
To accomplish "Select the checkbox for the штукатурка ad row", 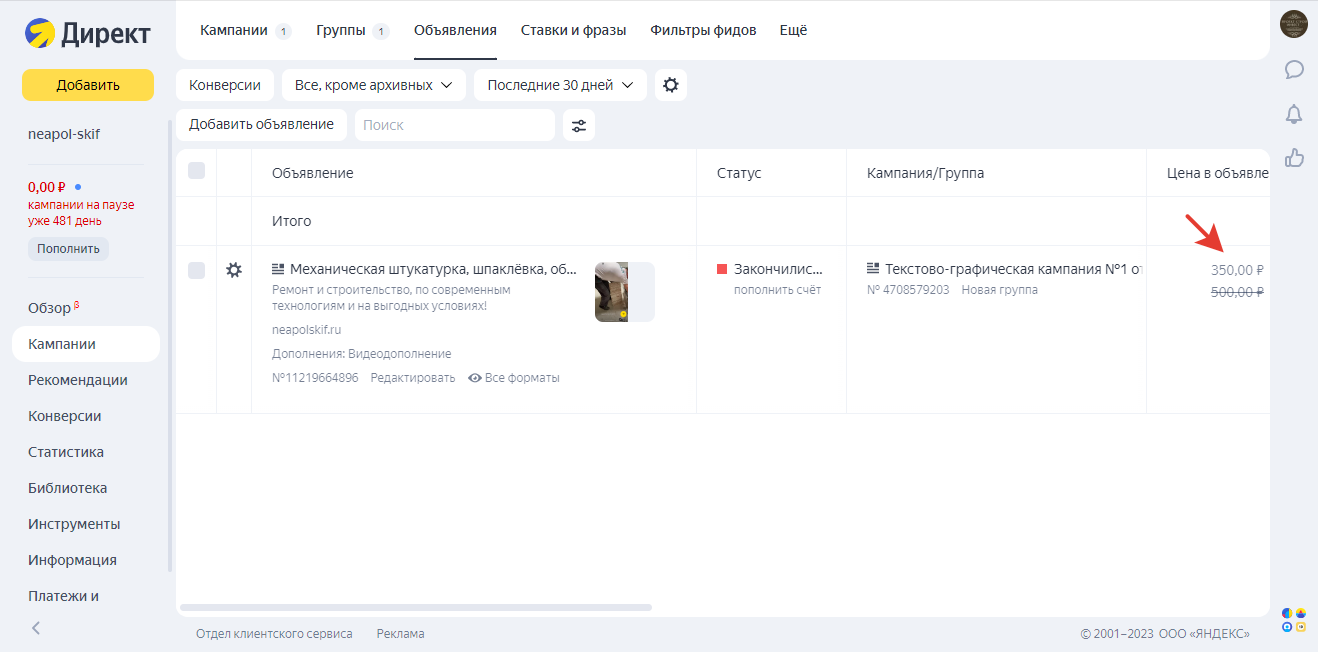I will click(x=196, y=270).
